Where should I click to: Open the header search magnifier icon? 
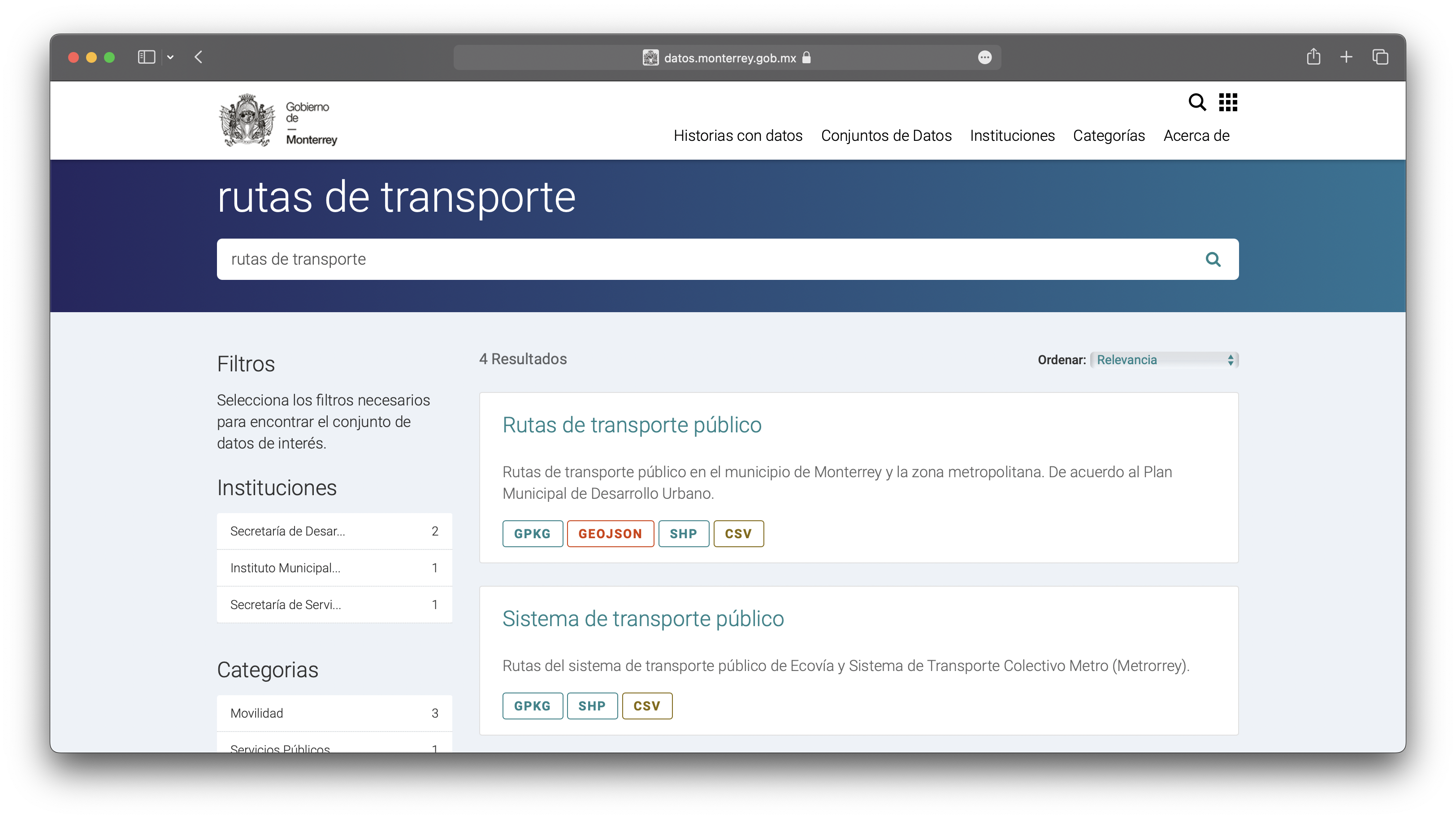pos(1196,102)
